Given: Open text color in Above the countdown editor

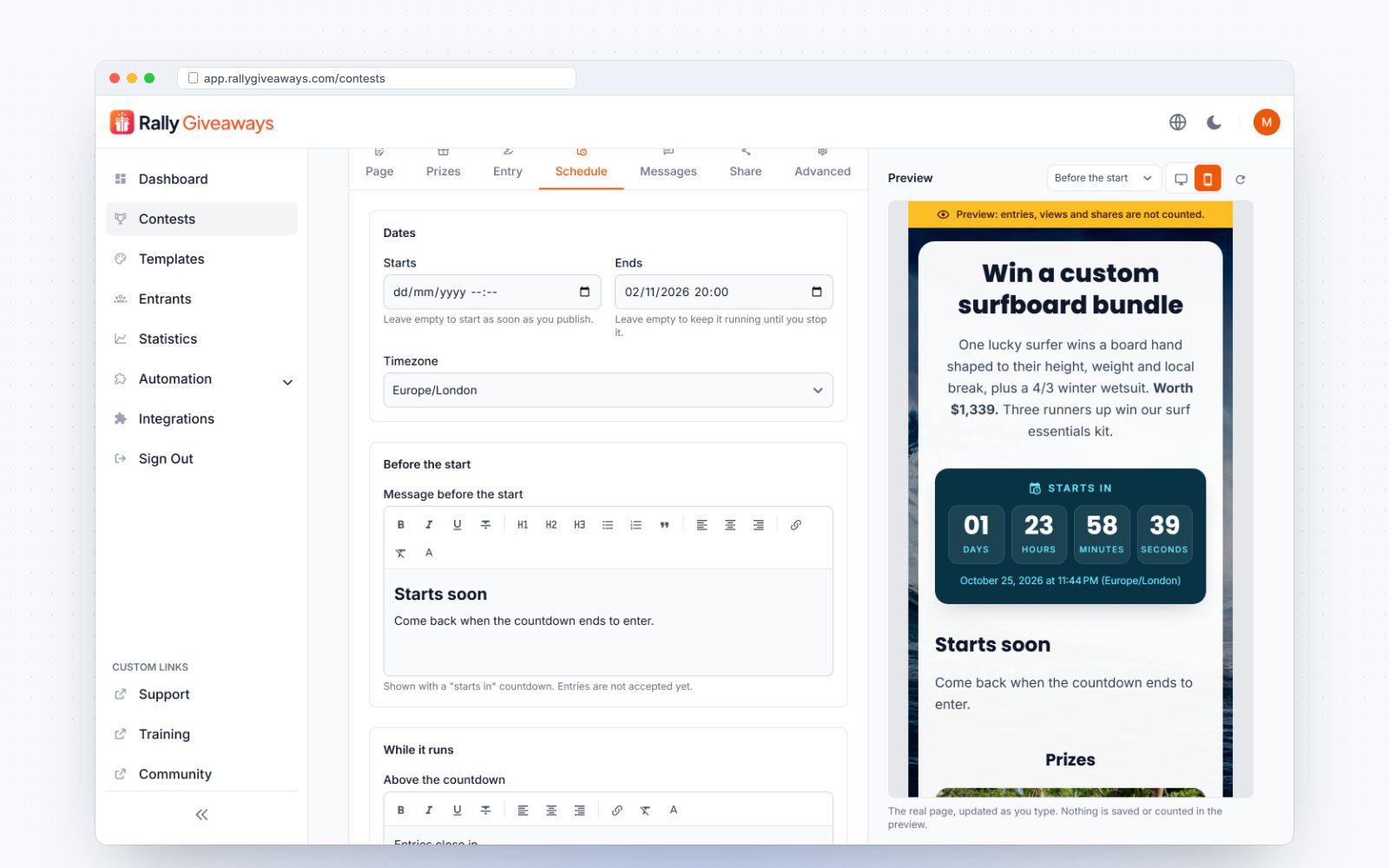Looking at the screenshot, I should pos(674,810).
